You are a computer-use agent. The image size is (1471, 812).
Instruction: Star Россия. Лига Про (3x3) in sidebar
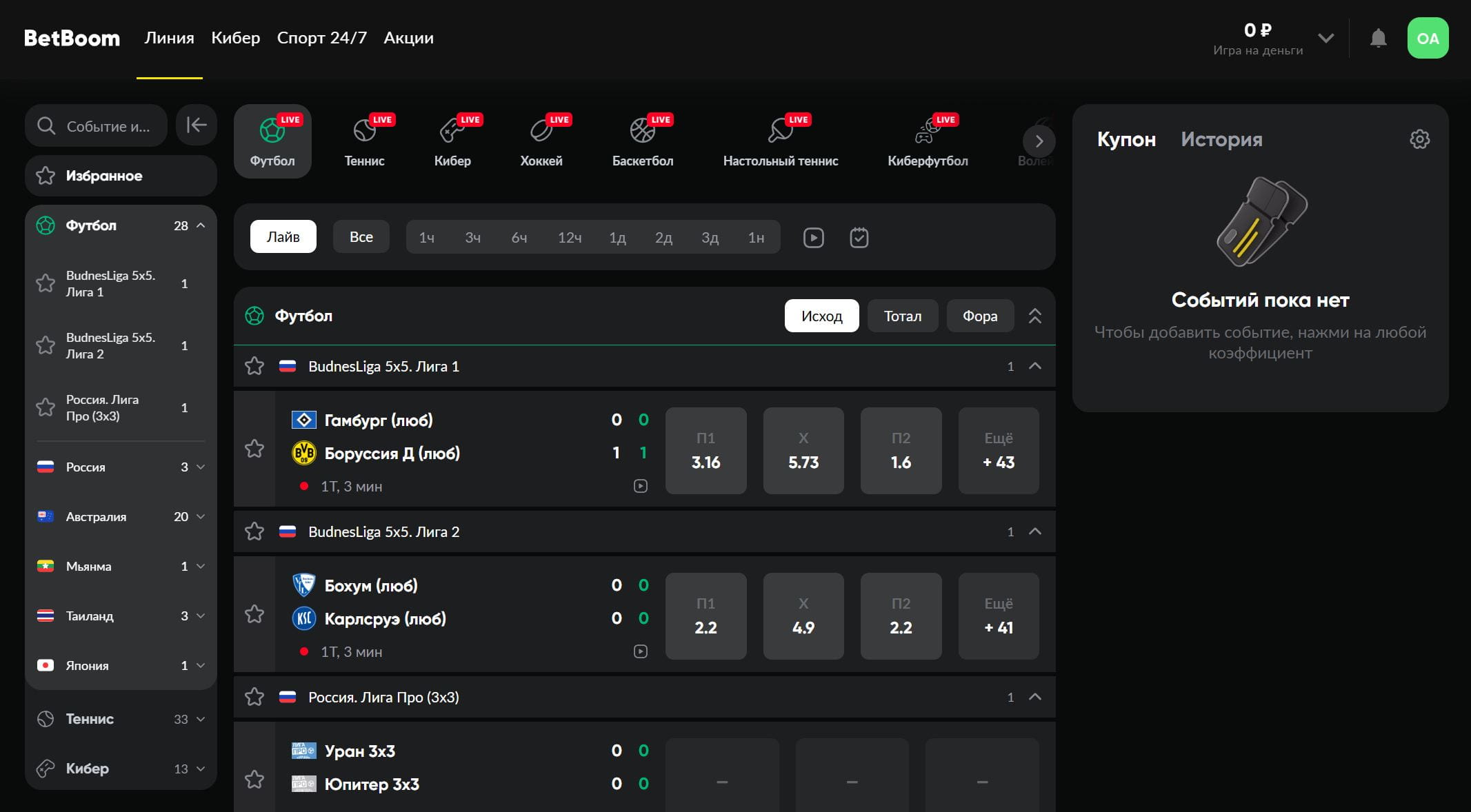click(46, 407)
